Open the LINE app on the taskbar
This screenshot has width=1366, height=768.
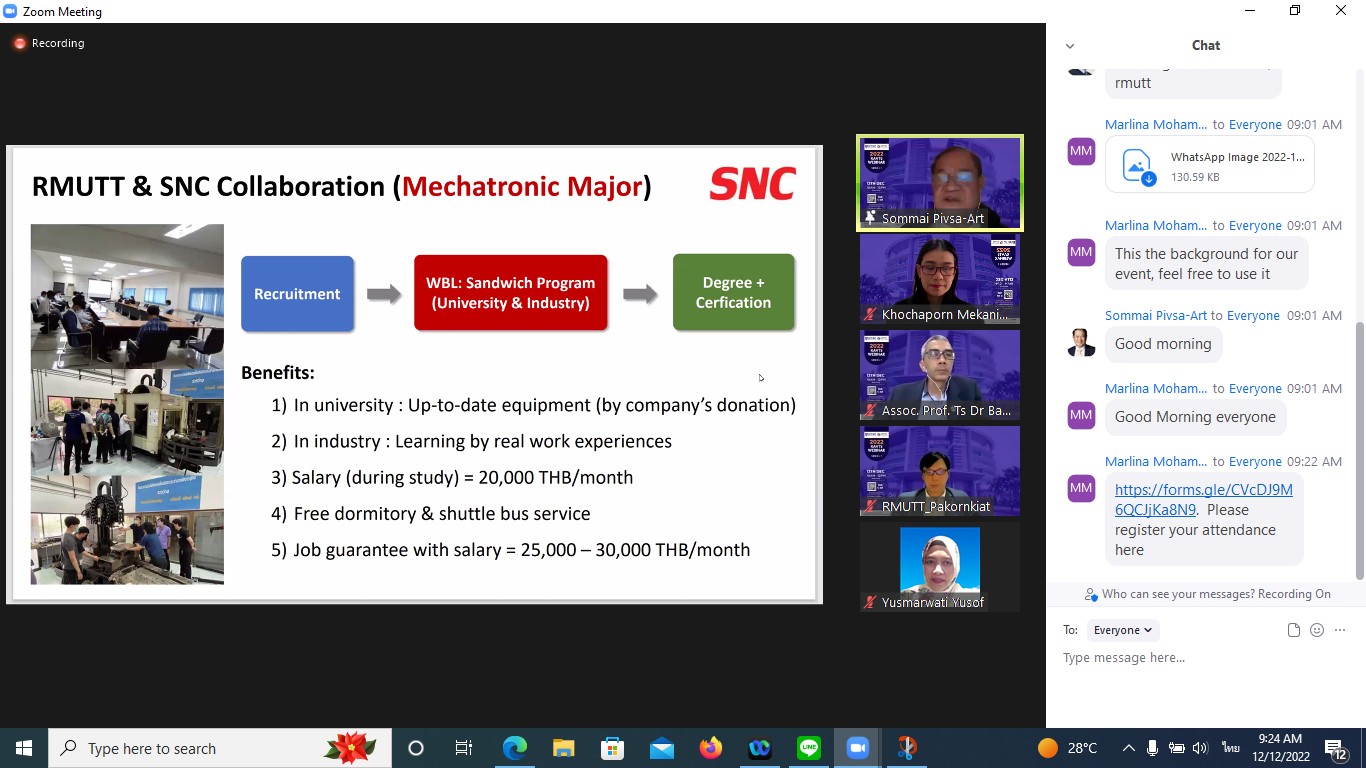click(x=808, y=748)
